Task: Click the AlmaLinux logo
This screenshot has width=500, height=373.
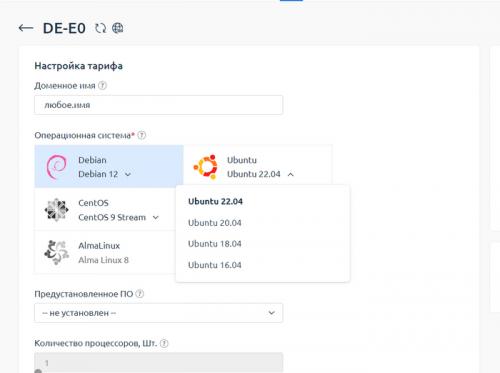Action: [56, 252]
